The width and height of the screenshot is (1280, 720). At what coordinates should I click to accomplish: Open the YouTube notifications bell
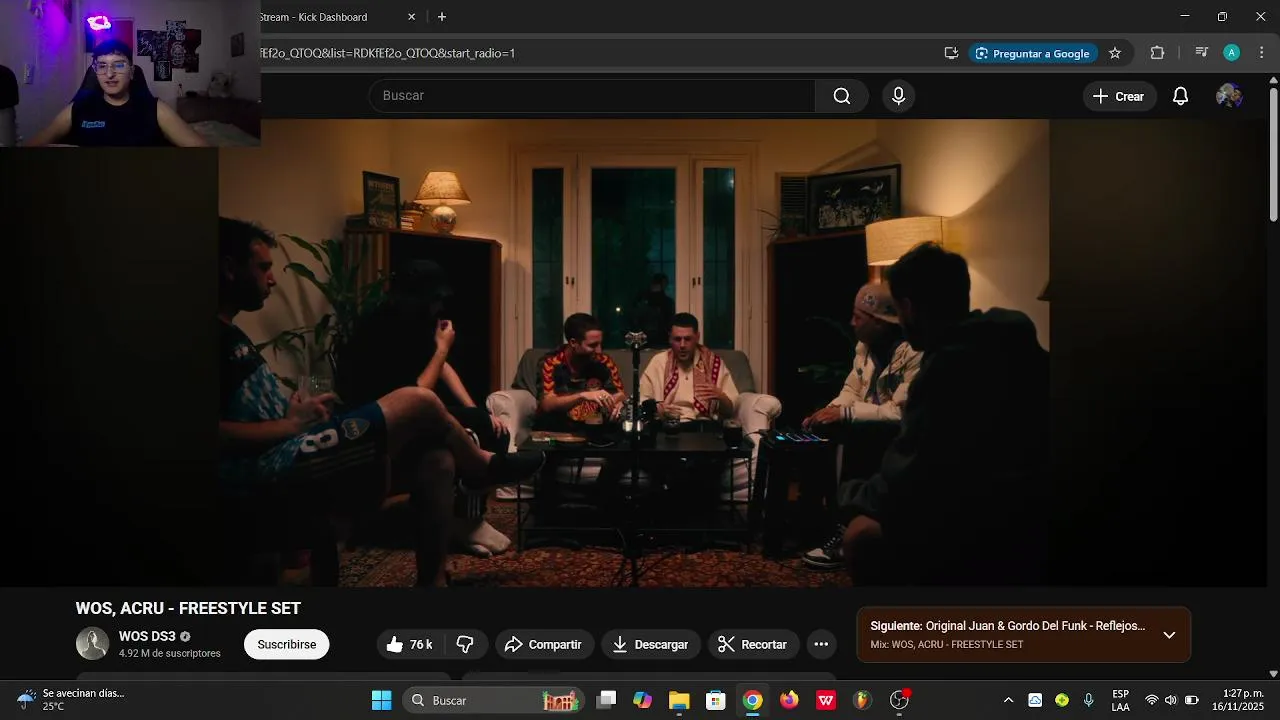[x=1180, y=96]
